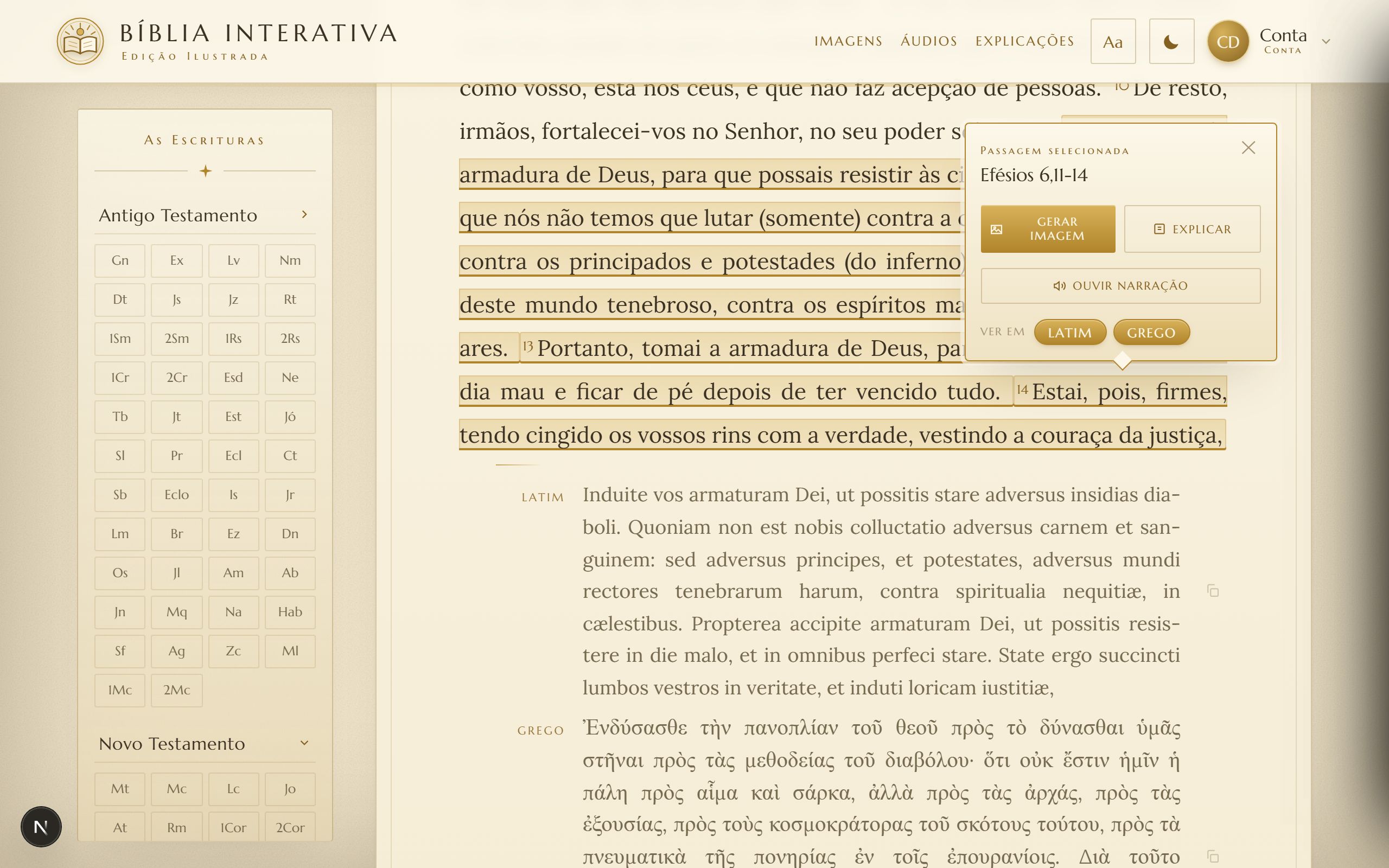Select the Sl book
This screenshot has height=868, width=1389.
point(120,456)
